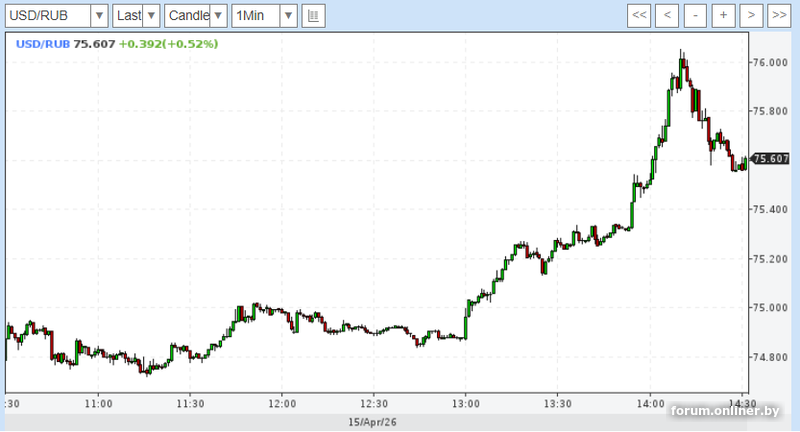This screenshot has height=432, width=800.
Task: Click the 76.000 price axis label
Action: pos(770,62)
